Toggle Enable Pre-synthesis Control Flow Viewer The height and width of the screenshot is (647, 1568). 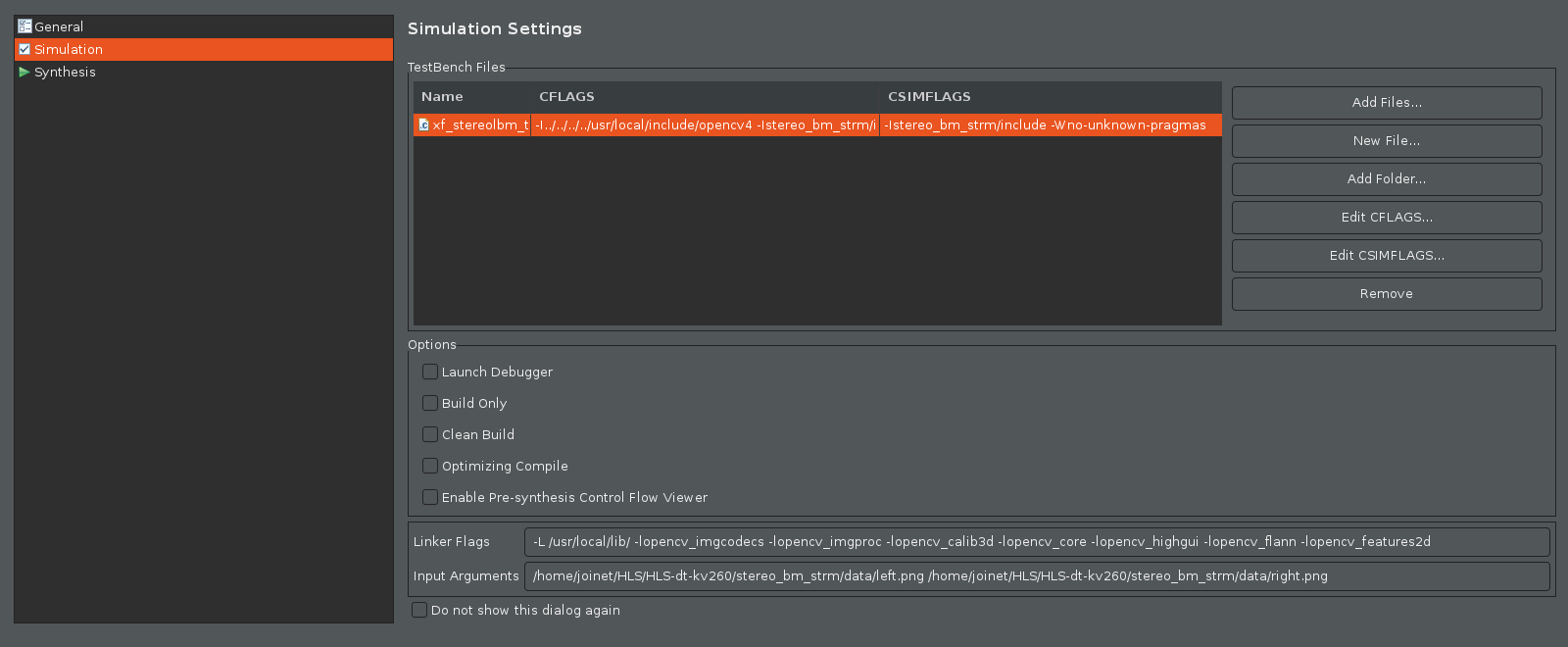tap(430, 497)
